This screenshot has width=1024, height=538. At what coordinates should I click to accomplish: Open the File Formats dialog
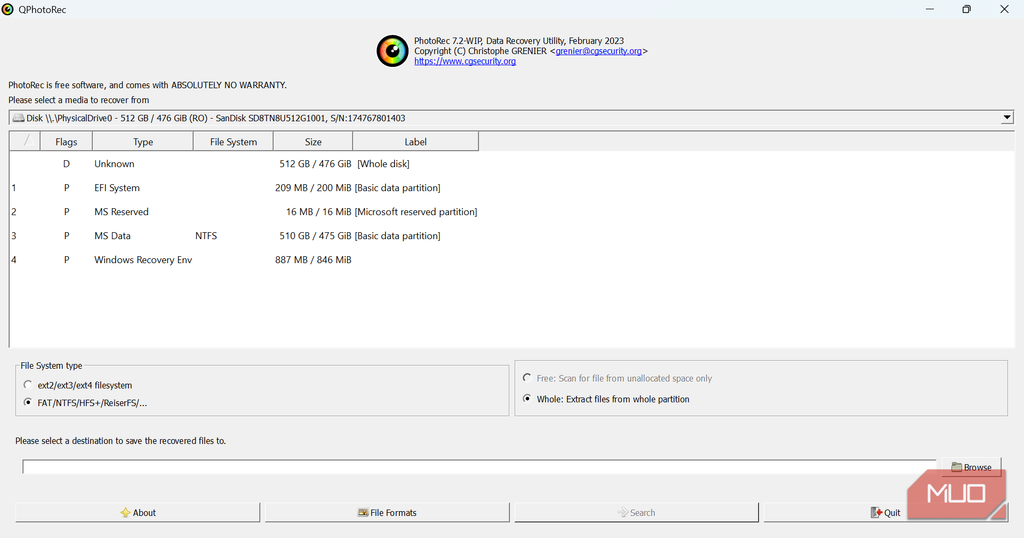[x=387, y=513]
